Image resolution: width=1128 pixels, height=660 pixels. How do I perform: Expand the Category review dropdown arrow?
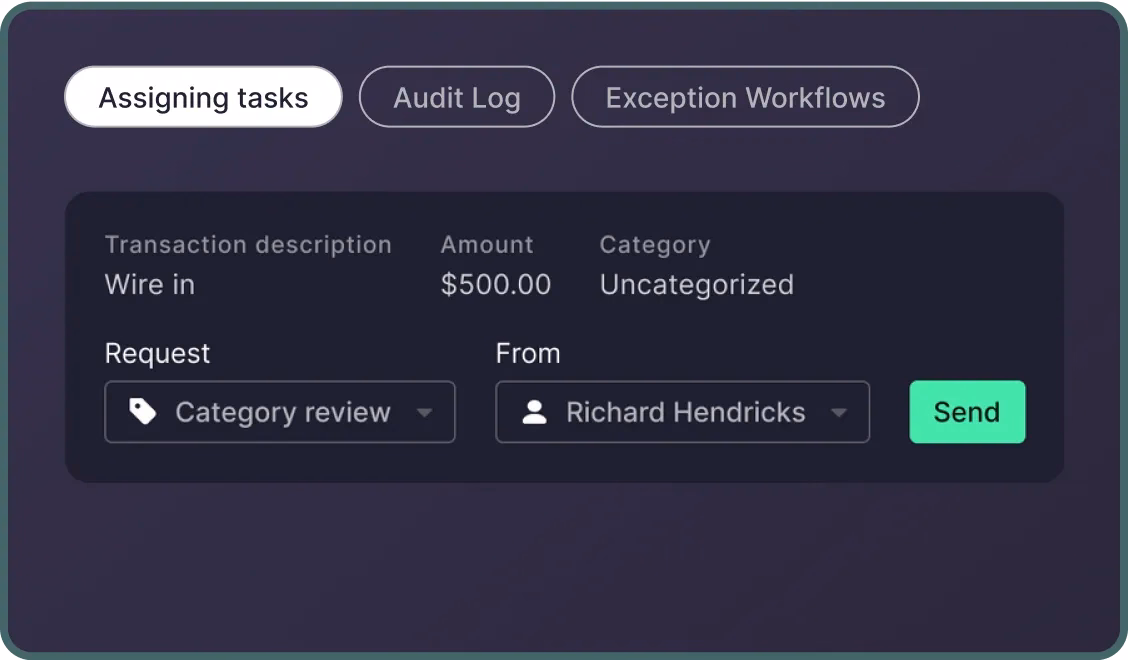point(424,413)
